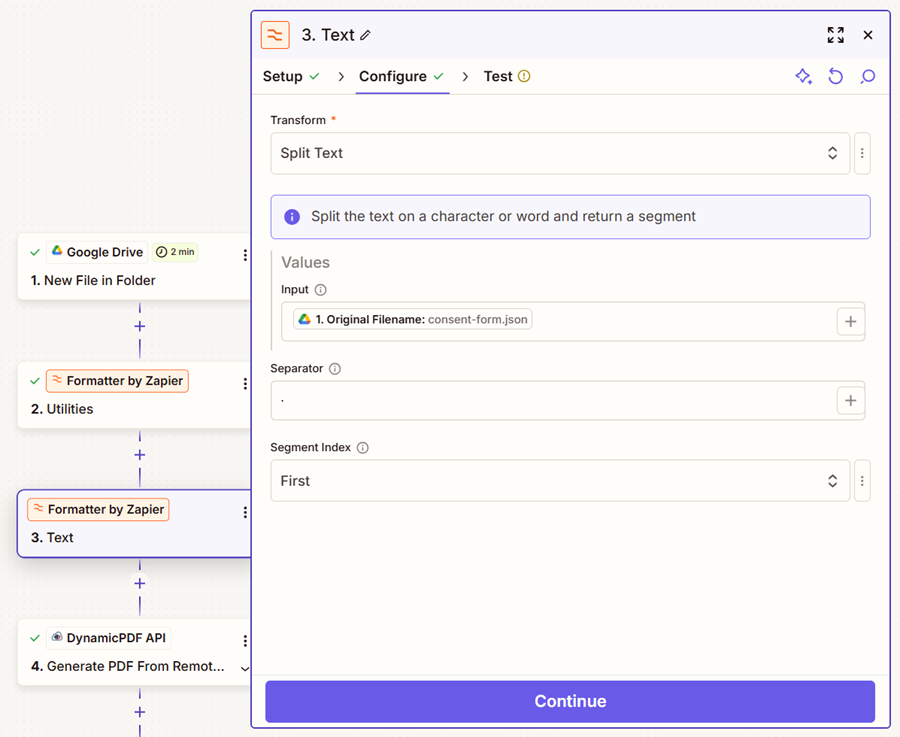
Task: Click the Continue button
Action: [x=570, y=701]
